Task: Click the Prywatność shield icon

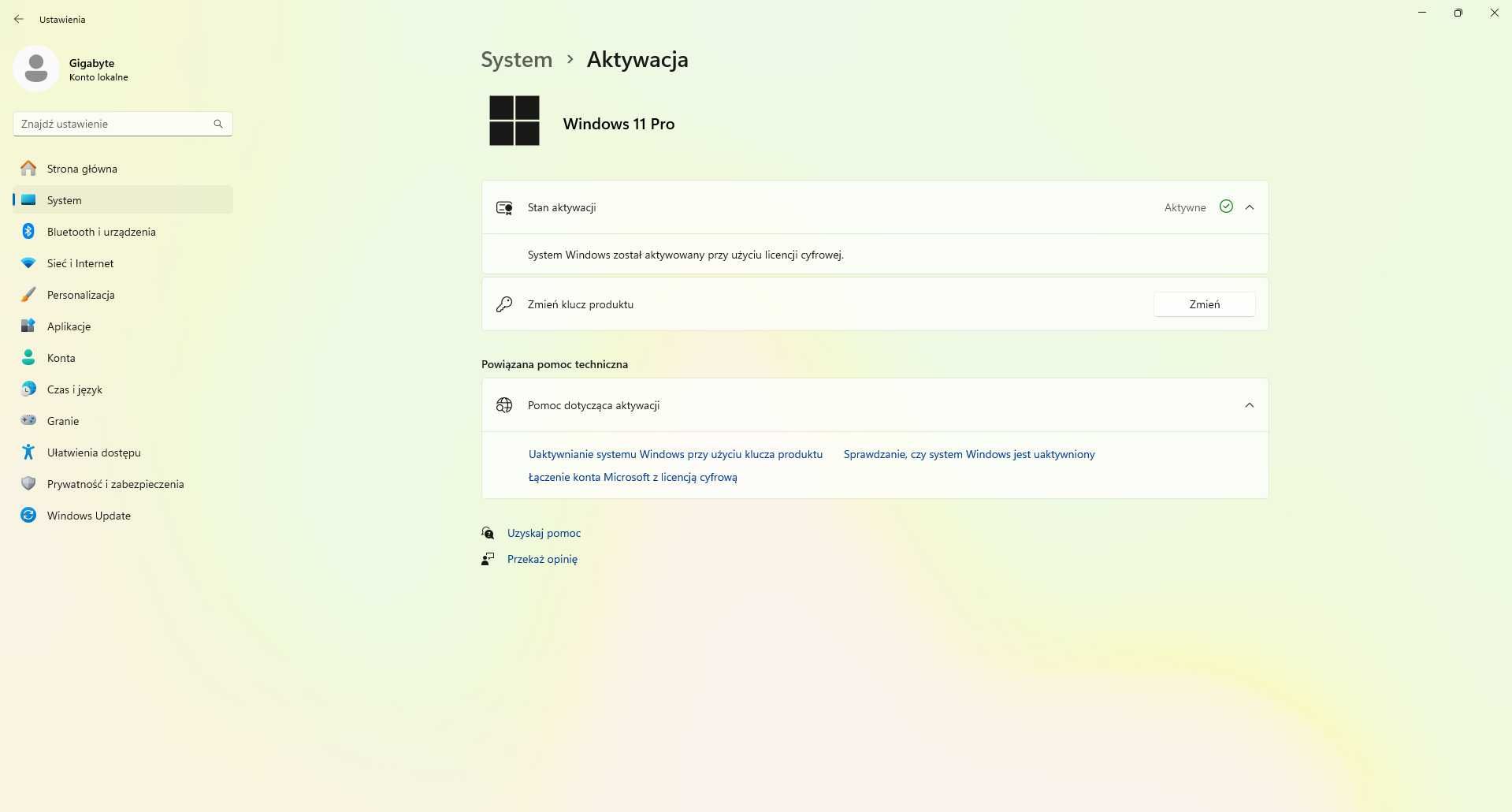Action: pos(28,483)
